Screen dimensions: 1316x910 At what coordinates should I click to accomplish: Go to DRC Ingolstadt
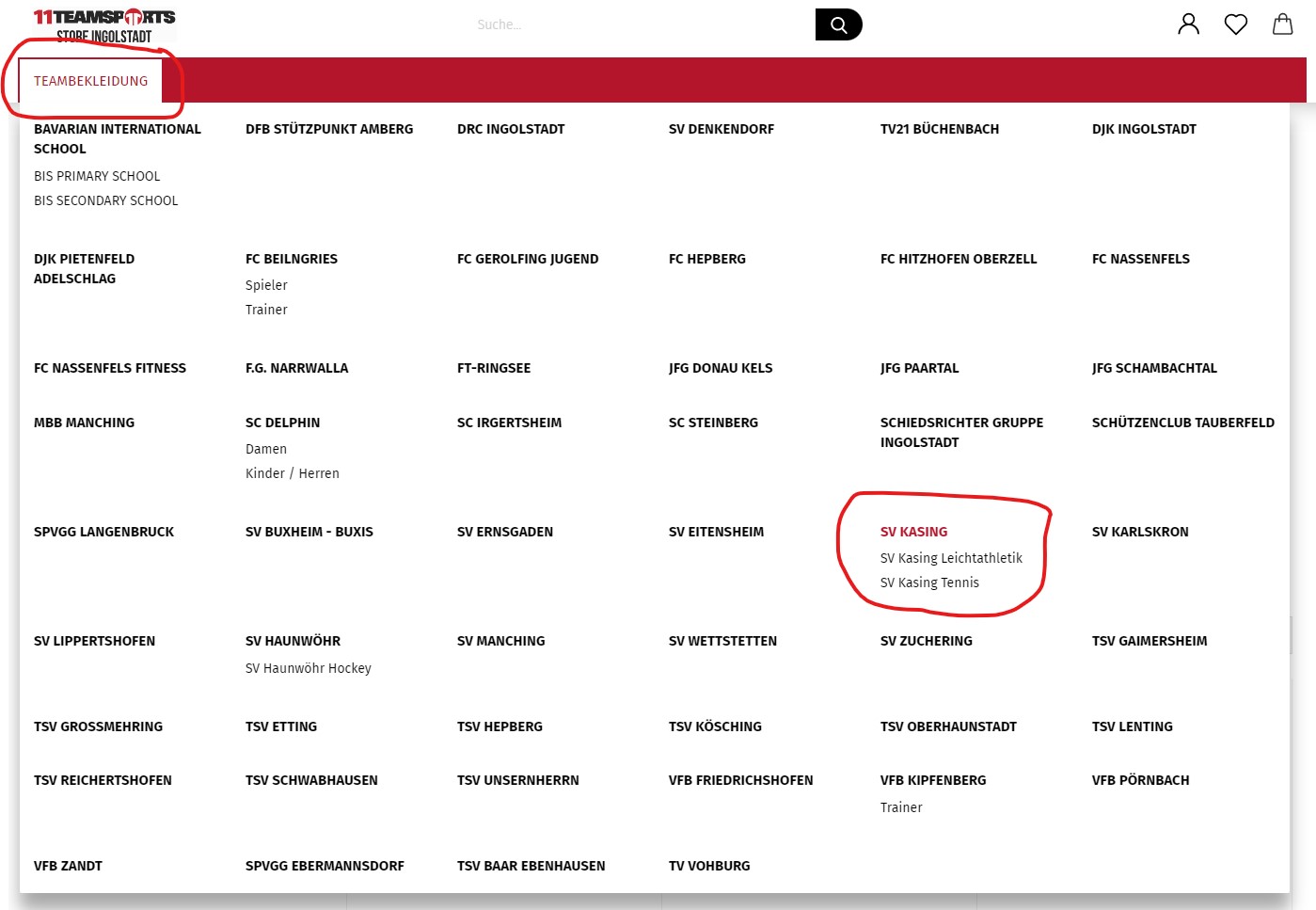[x=511, y=129]
